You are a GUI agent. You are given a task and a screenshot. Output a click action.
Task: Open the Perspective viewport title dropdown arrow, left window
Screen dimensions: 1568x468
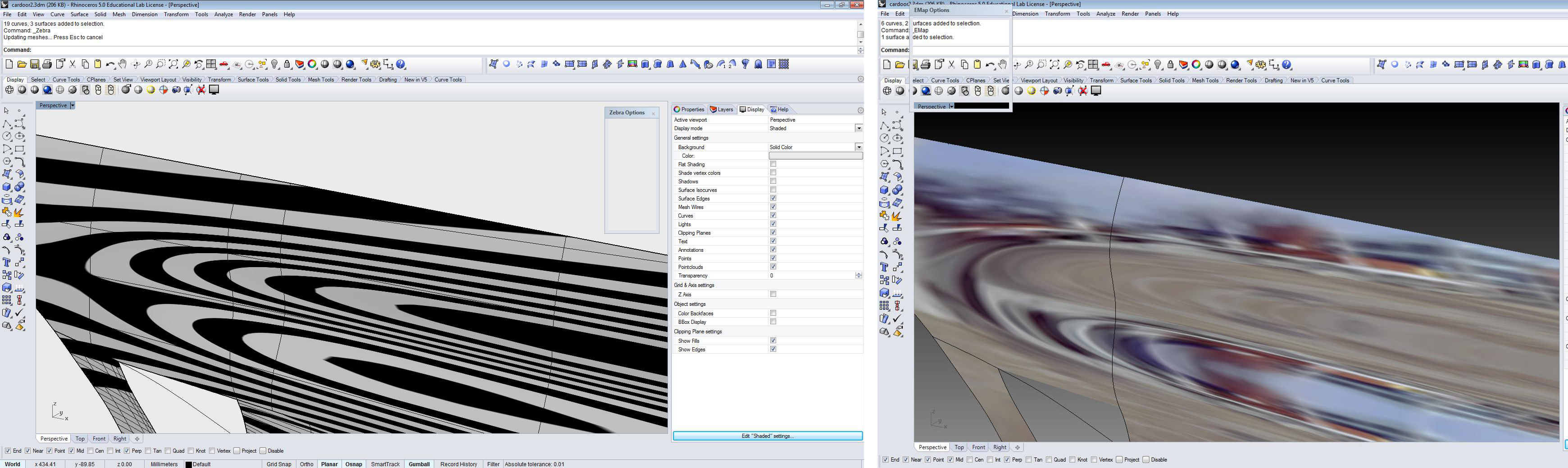72,105
